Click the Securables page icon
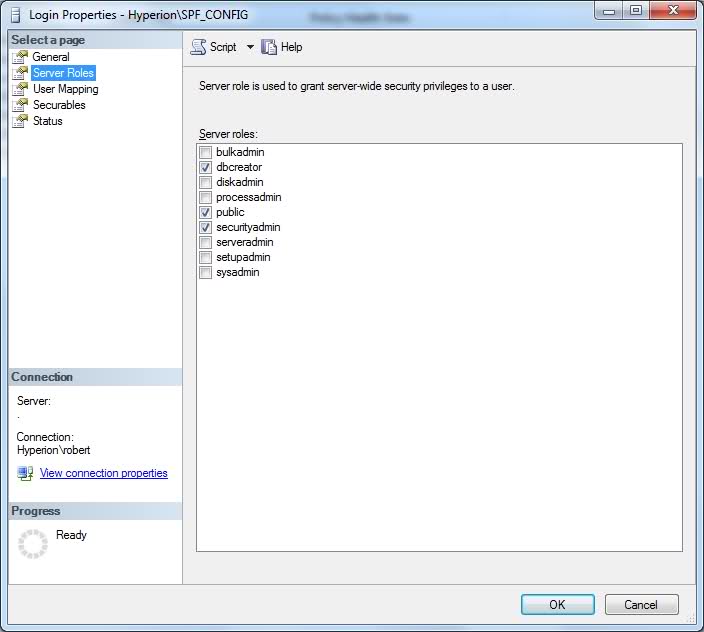 click(x=20, y=105)
